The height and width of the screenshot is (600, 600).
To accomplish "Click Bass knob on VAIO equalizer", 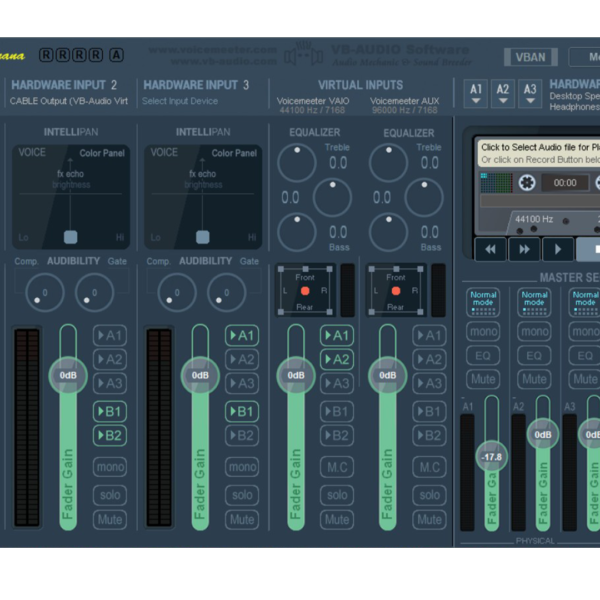I will coord(297,232).
